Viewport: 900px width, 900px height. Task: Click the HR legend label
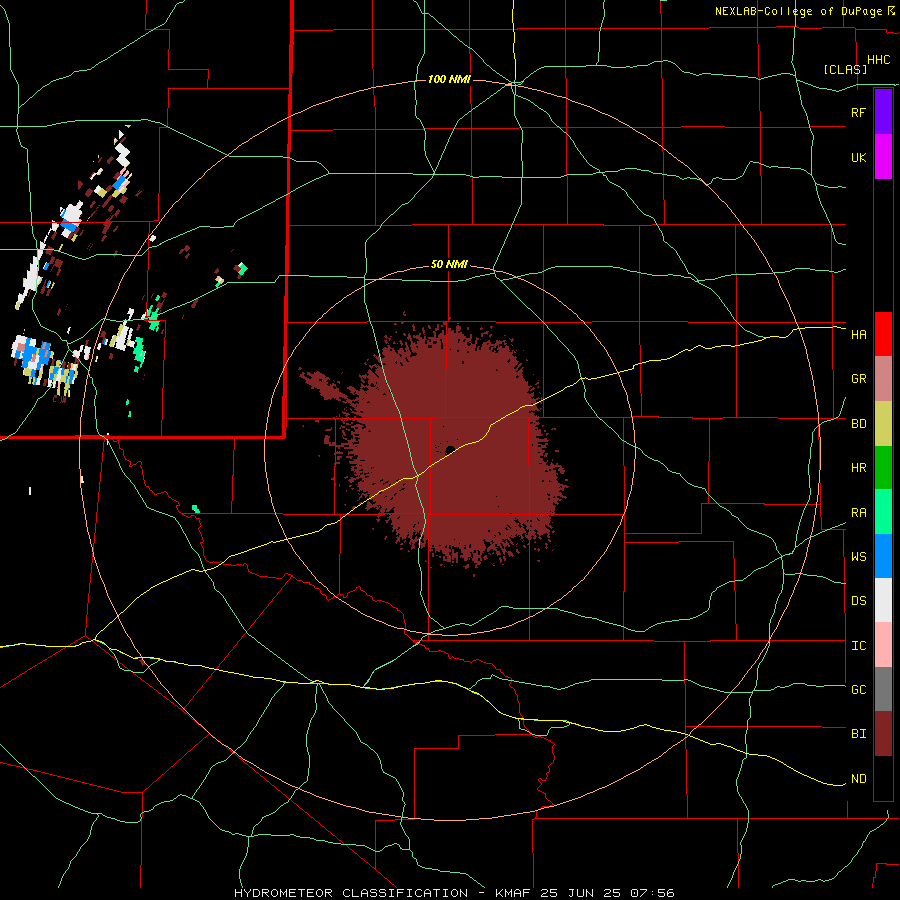(858, 468)
